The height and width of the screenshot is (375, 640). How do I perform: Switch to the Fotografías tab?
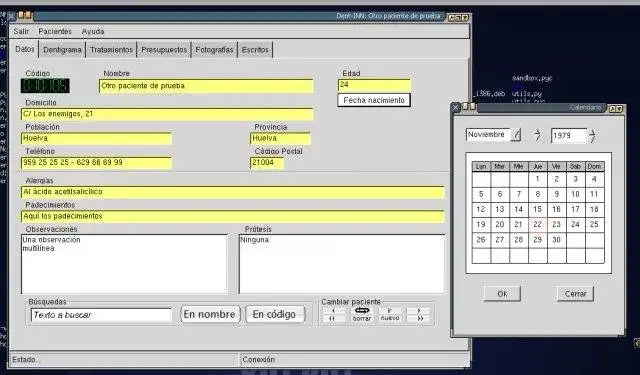point(214,50)
